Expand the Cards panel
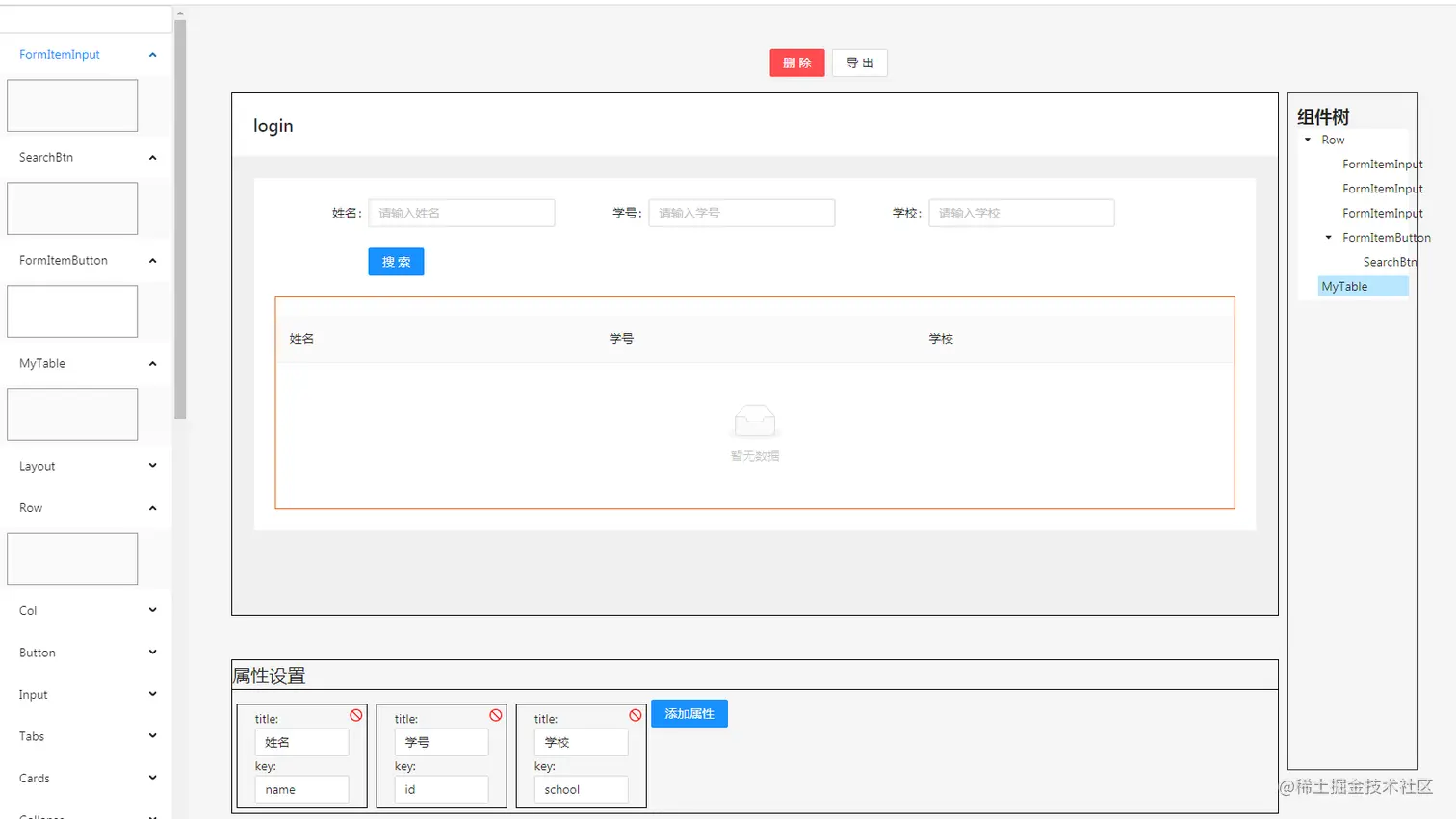Viewport: 1456px width, 819px height. tap(152, 778)
